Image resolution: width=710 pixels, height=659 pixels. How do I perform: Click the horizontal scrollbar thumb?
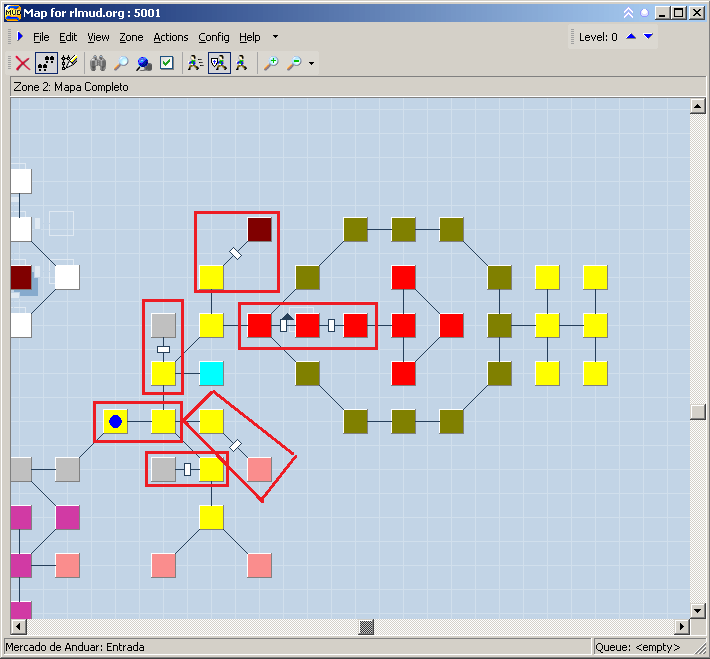(366, 627)
